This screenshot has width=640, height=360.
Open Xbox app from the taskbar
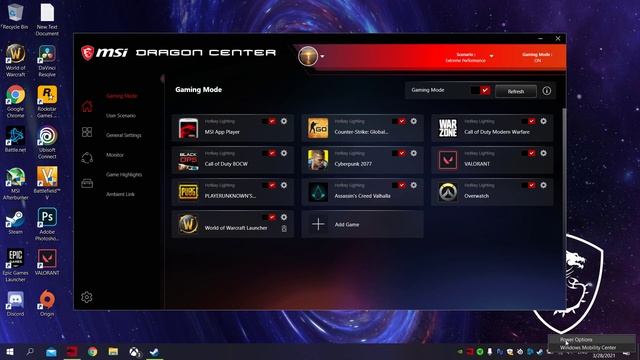(x=134, y=352)
